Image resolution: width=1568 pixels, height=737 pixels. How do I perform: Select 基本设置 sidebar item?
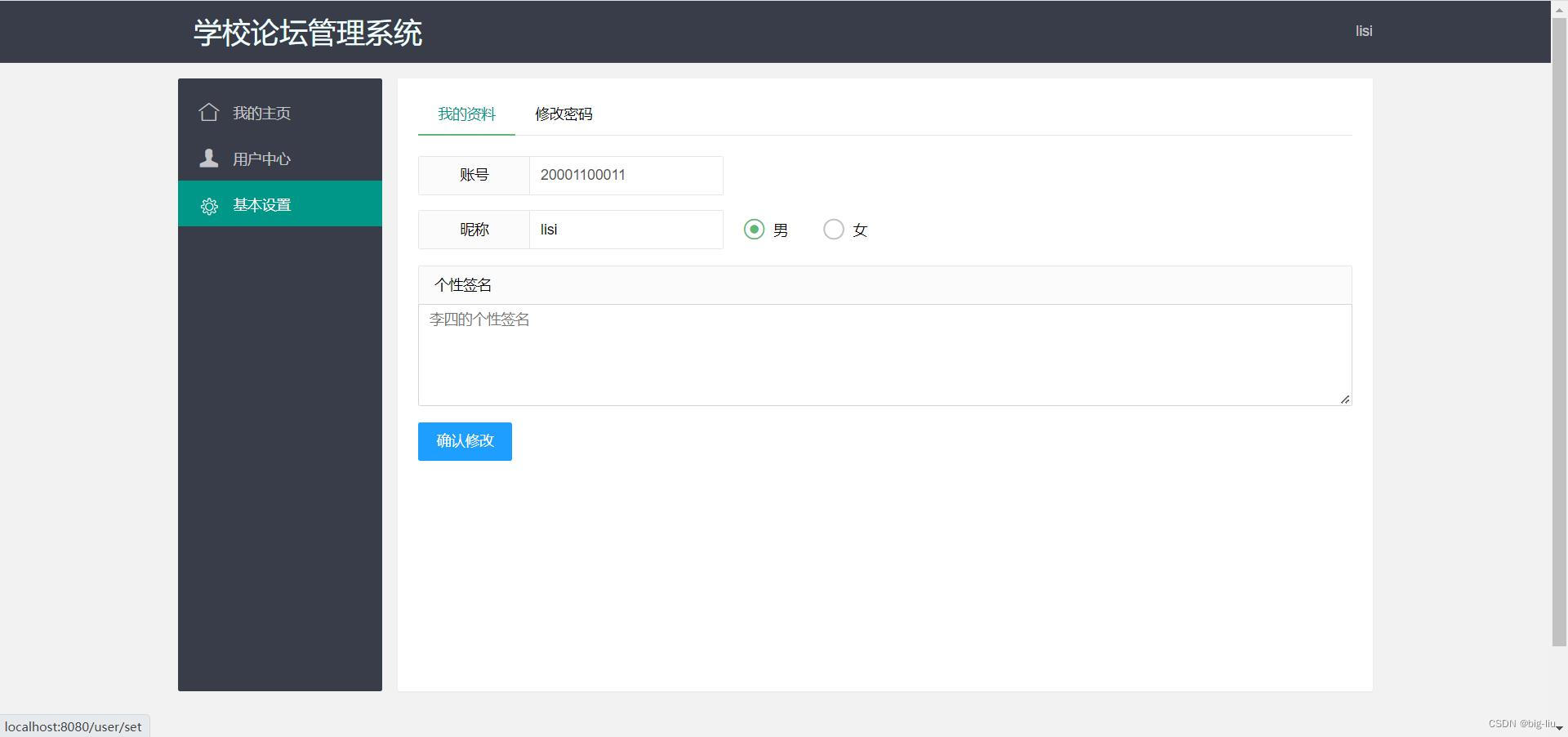280,204
